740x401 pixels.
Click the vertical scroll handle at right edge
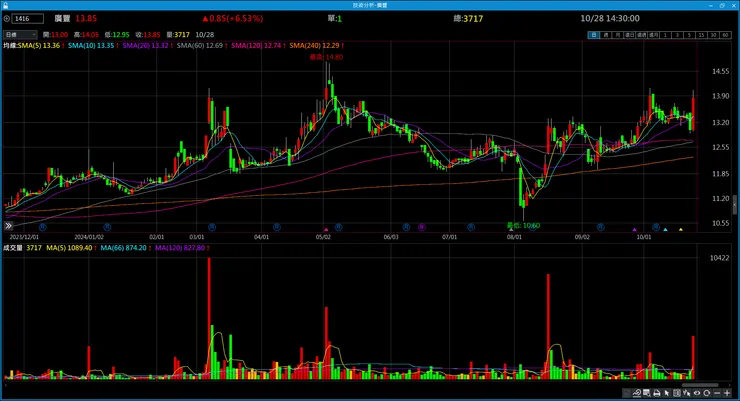point(734,204)
